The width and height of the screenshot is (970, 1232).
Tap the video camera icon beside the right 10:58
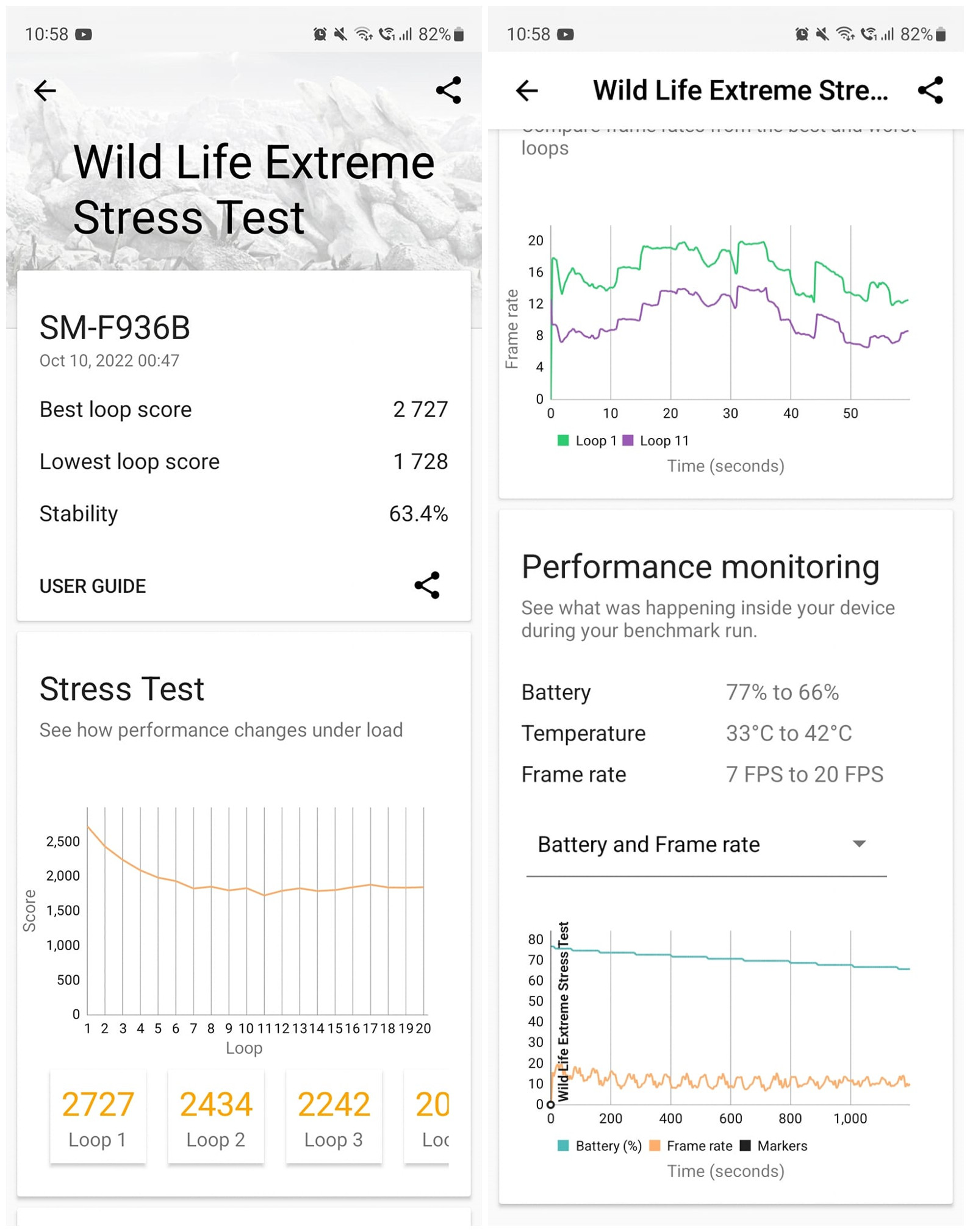coord(566,34)
